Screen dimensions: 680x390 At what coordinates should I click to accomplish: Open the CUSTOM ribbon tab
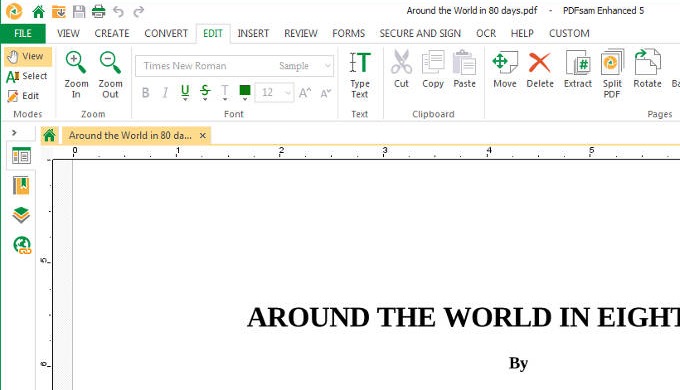pos(569,33)
